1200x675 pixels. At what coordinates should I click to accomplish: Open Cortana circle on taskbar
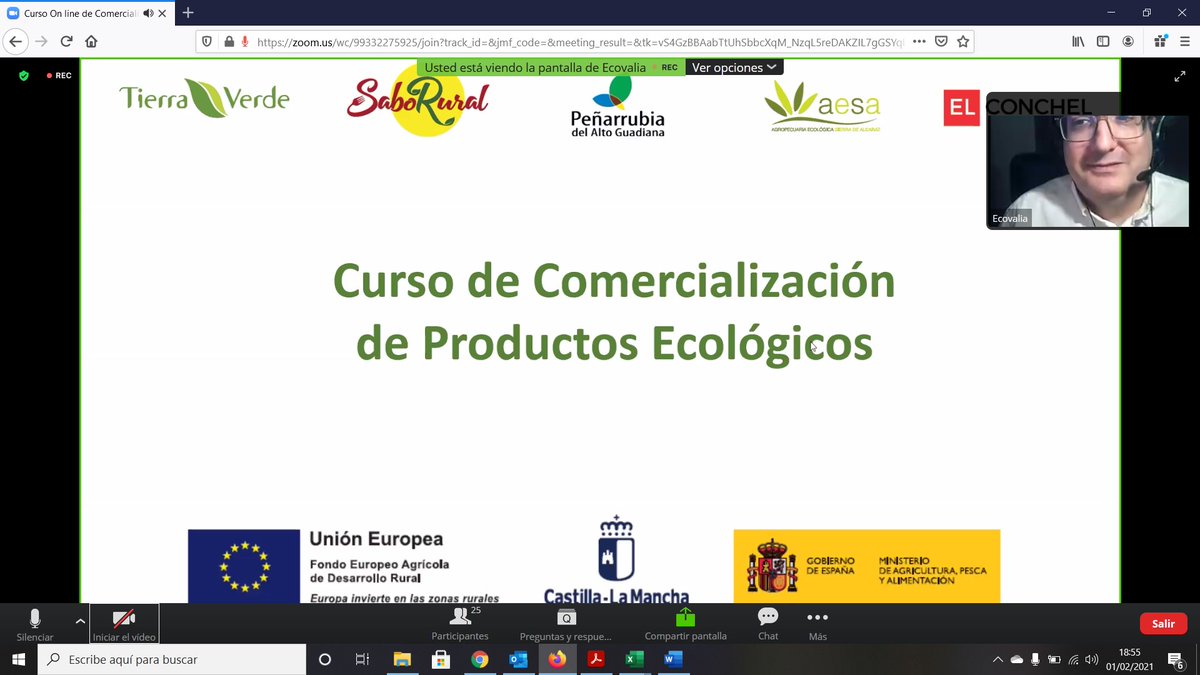324,659
